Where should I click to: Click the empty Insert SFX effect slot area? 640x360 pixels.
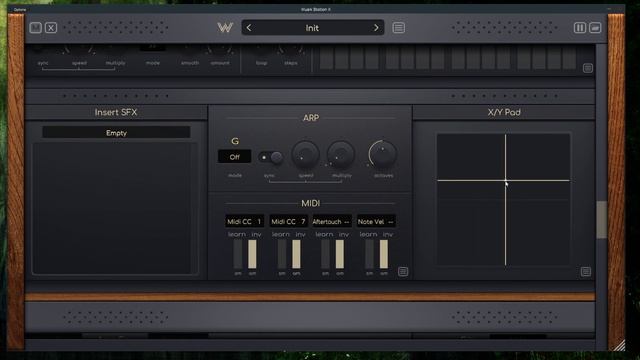[x=116, y=208]
